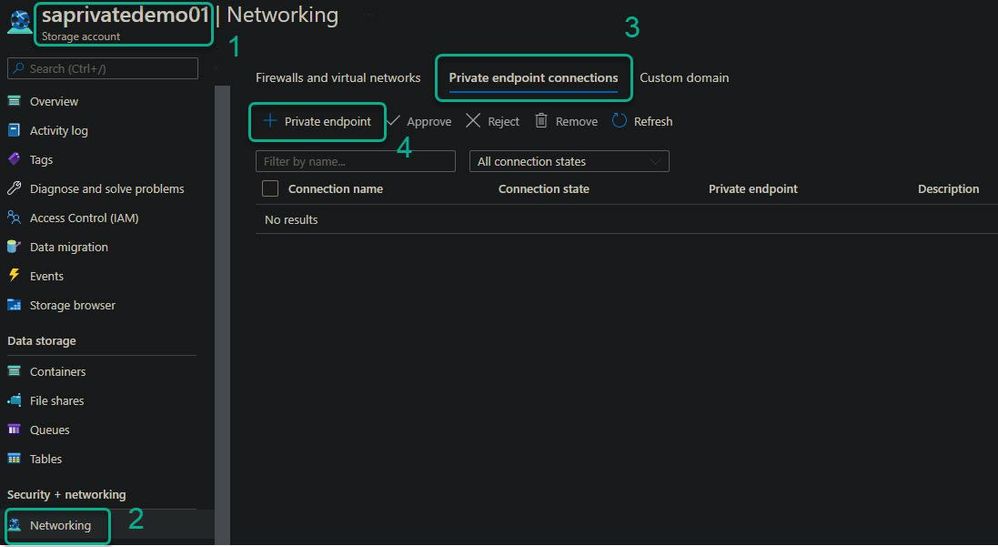The image size is (998, 547).
Task: Open Containers under Data storage
Action: point(58,372)
